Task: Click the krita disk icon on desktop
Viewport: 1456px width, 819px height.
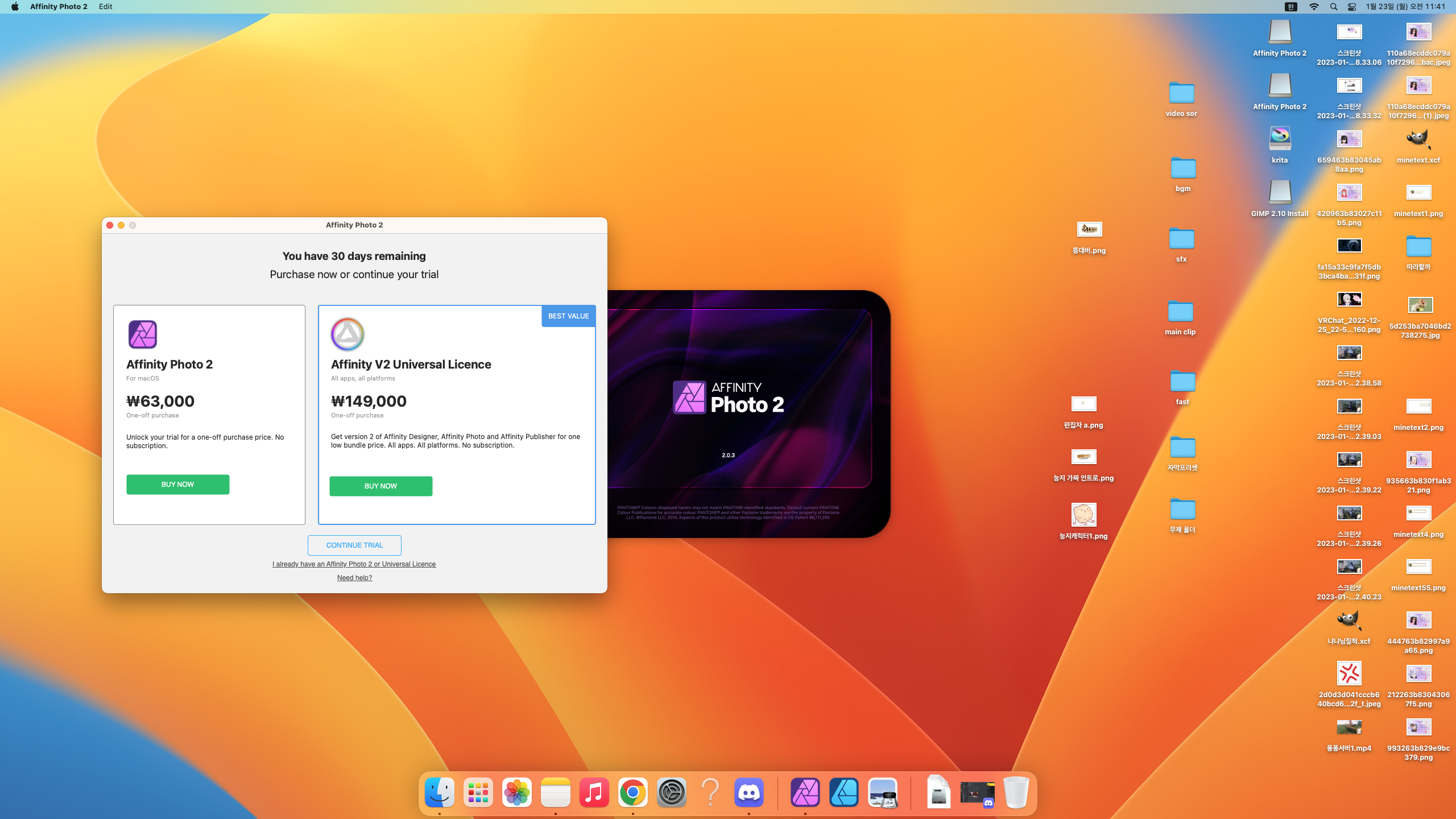Action: coord(1280,139)
